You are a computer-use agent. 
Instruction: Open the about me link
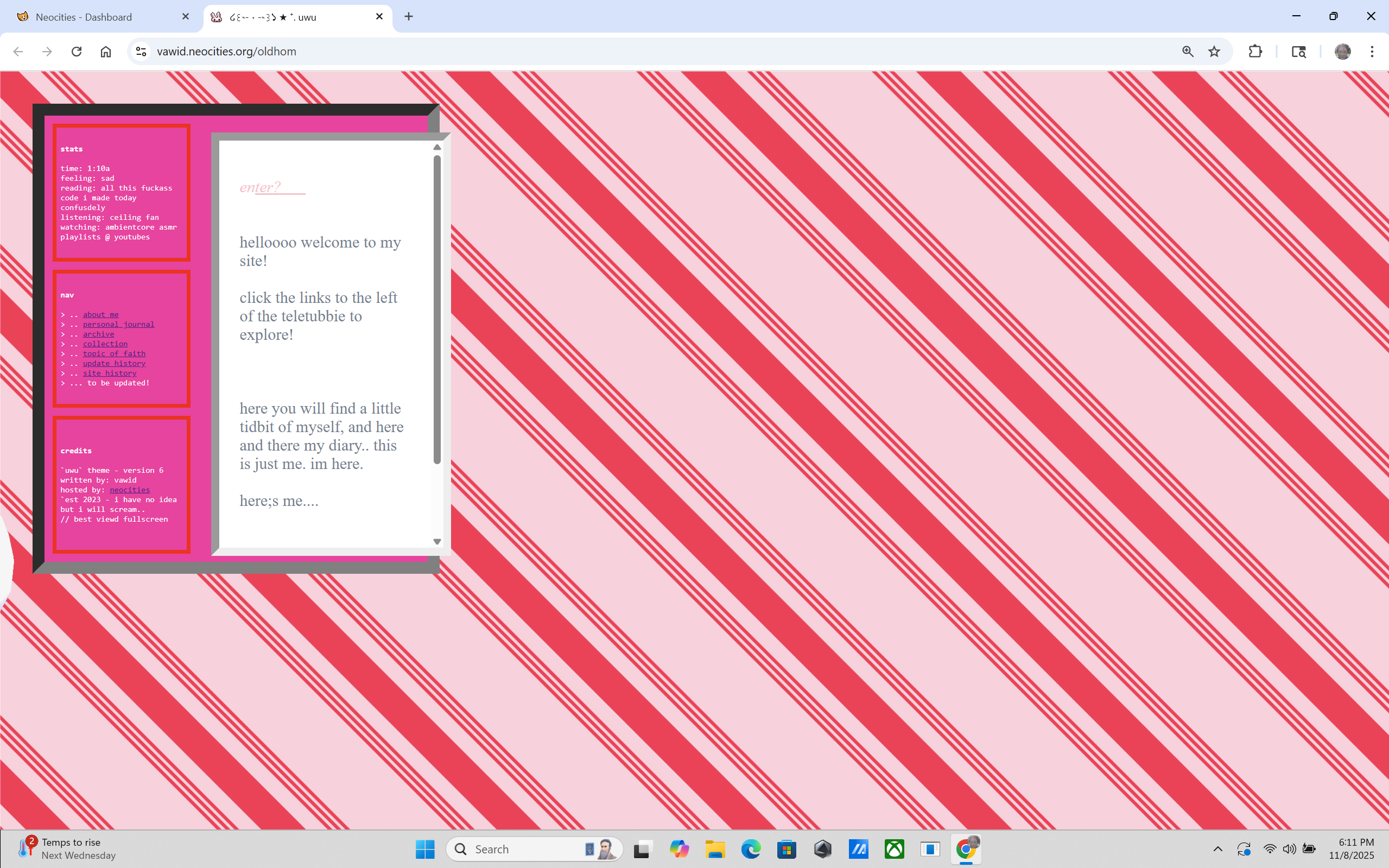coord(100,315)
